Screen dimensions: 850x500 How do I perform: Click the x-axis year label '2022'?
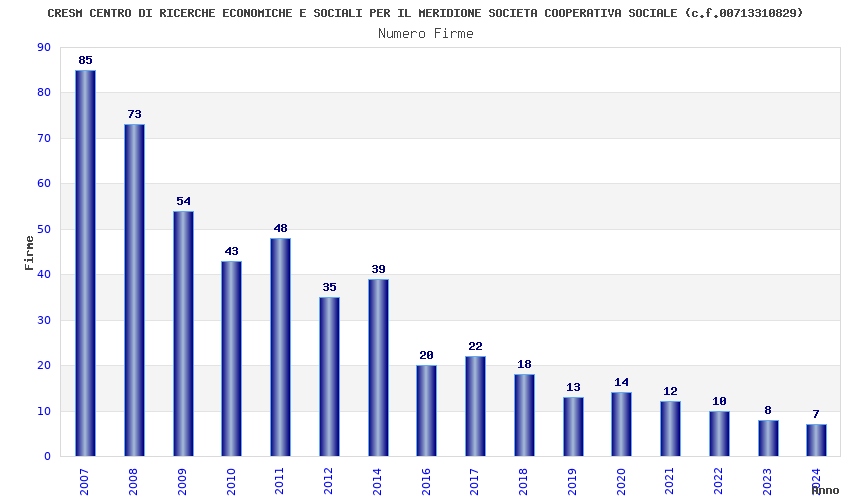point(718,482)
